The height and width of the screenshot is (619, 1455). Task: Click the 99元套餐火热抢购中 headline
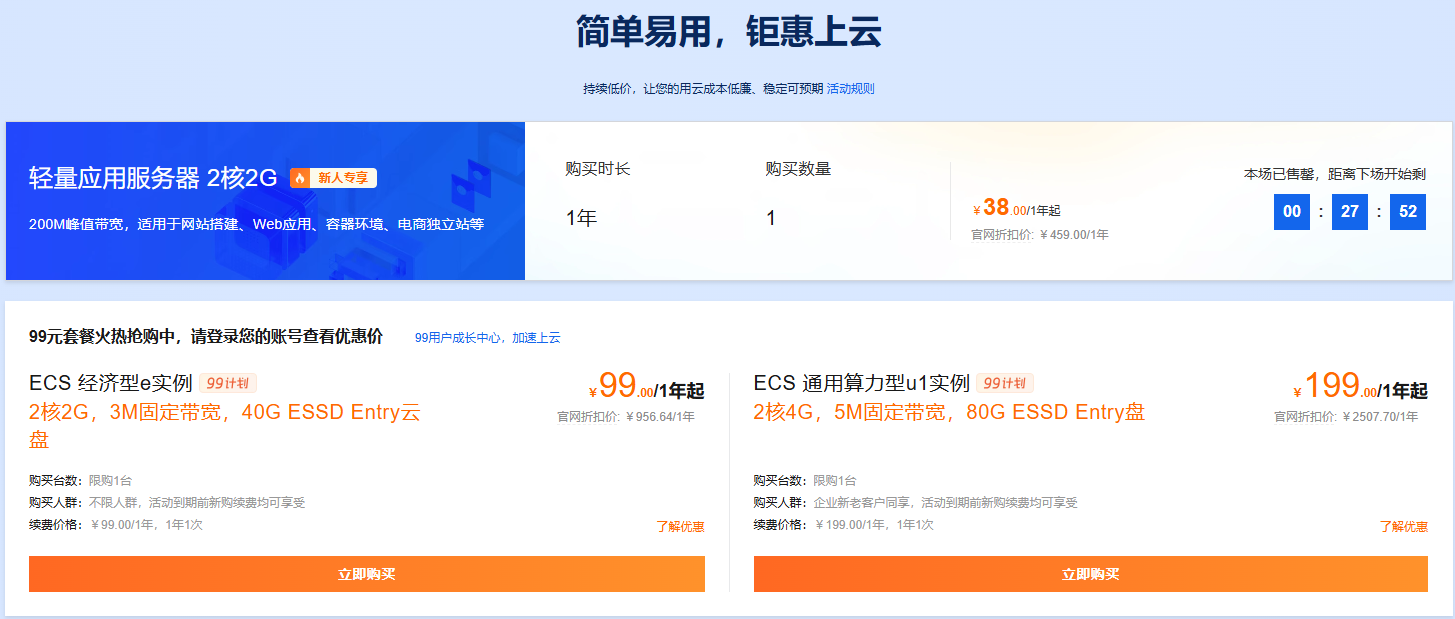(206, 337)
